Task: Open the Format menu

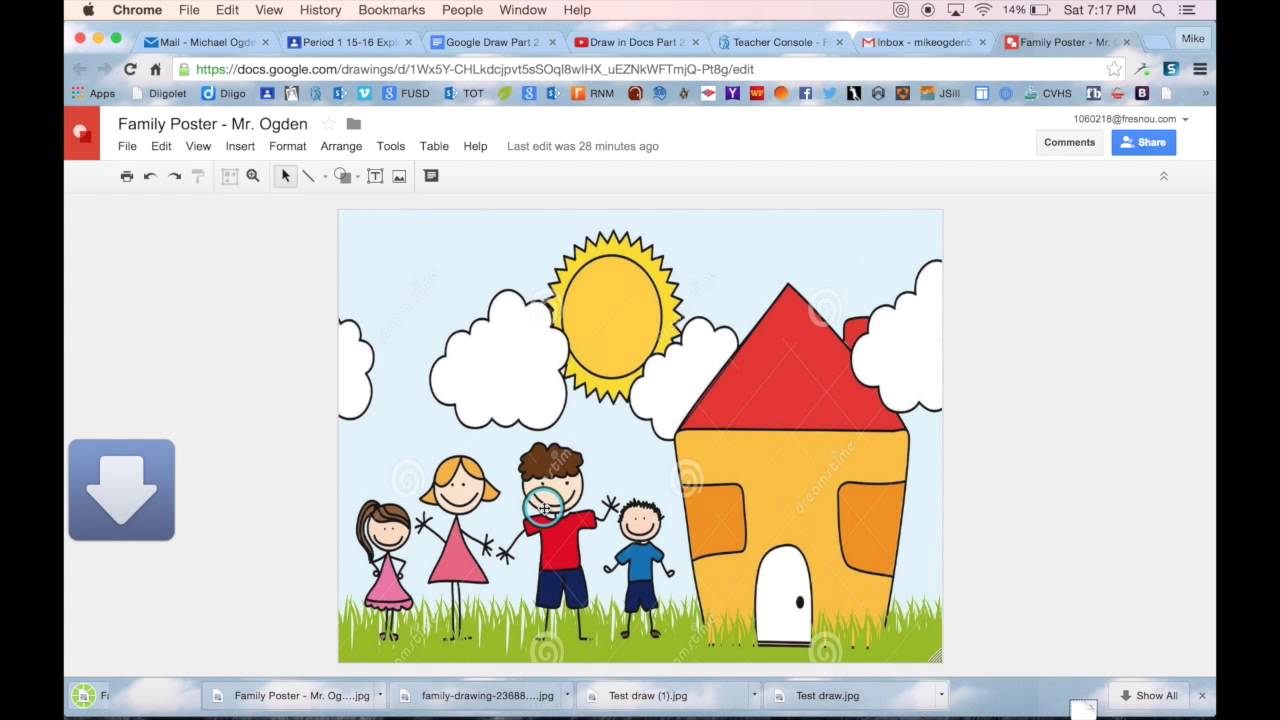Action: [287, 146]
